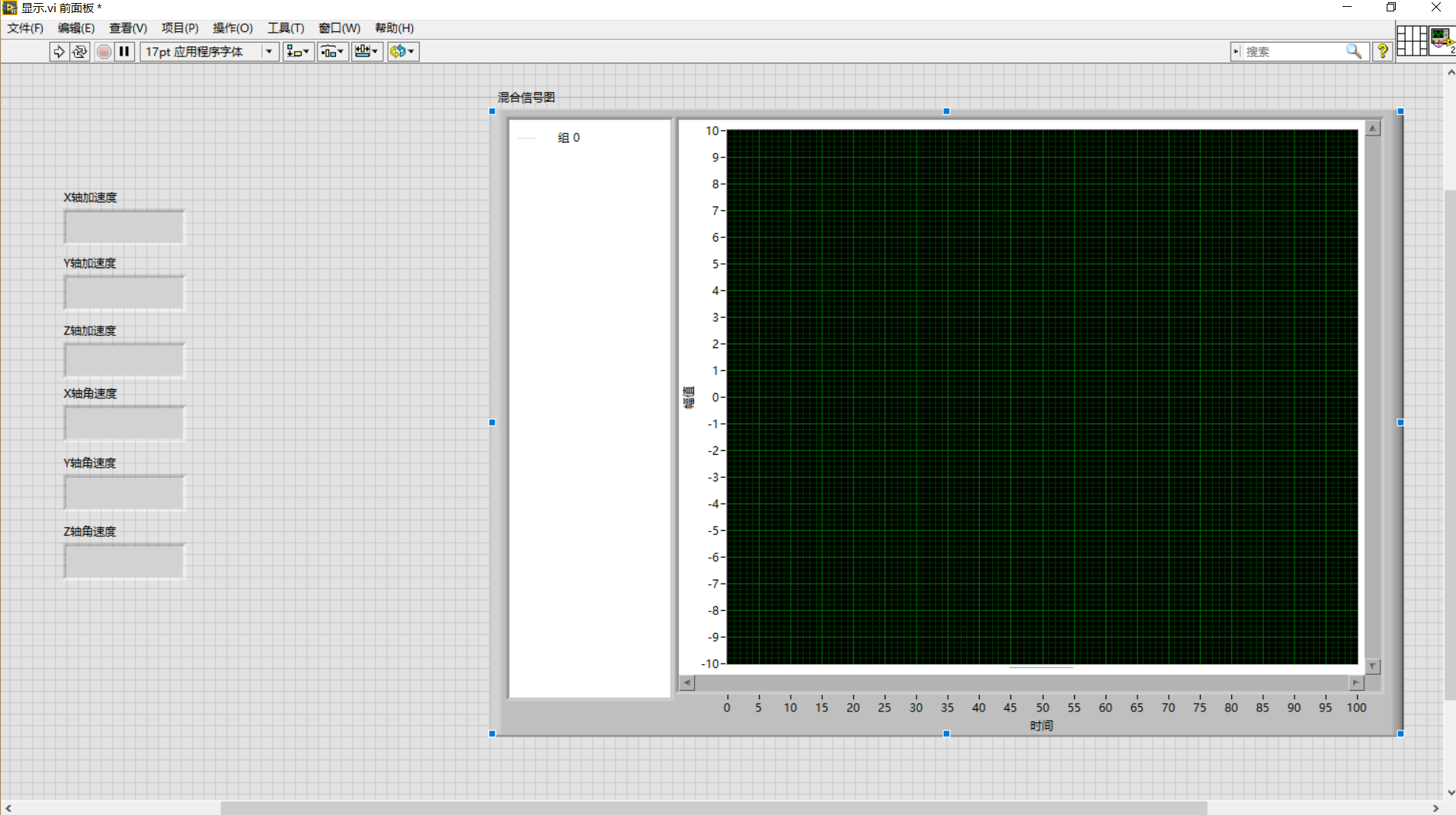Click the Abort Execution stop button
1456x815 pixels.
point(104,52)
